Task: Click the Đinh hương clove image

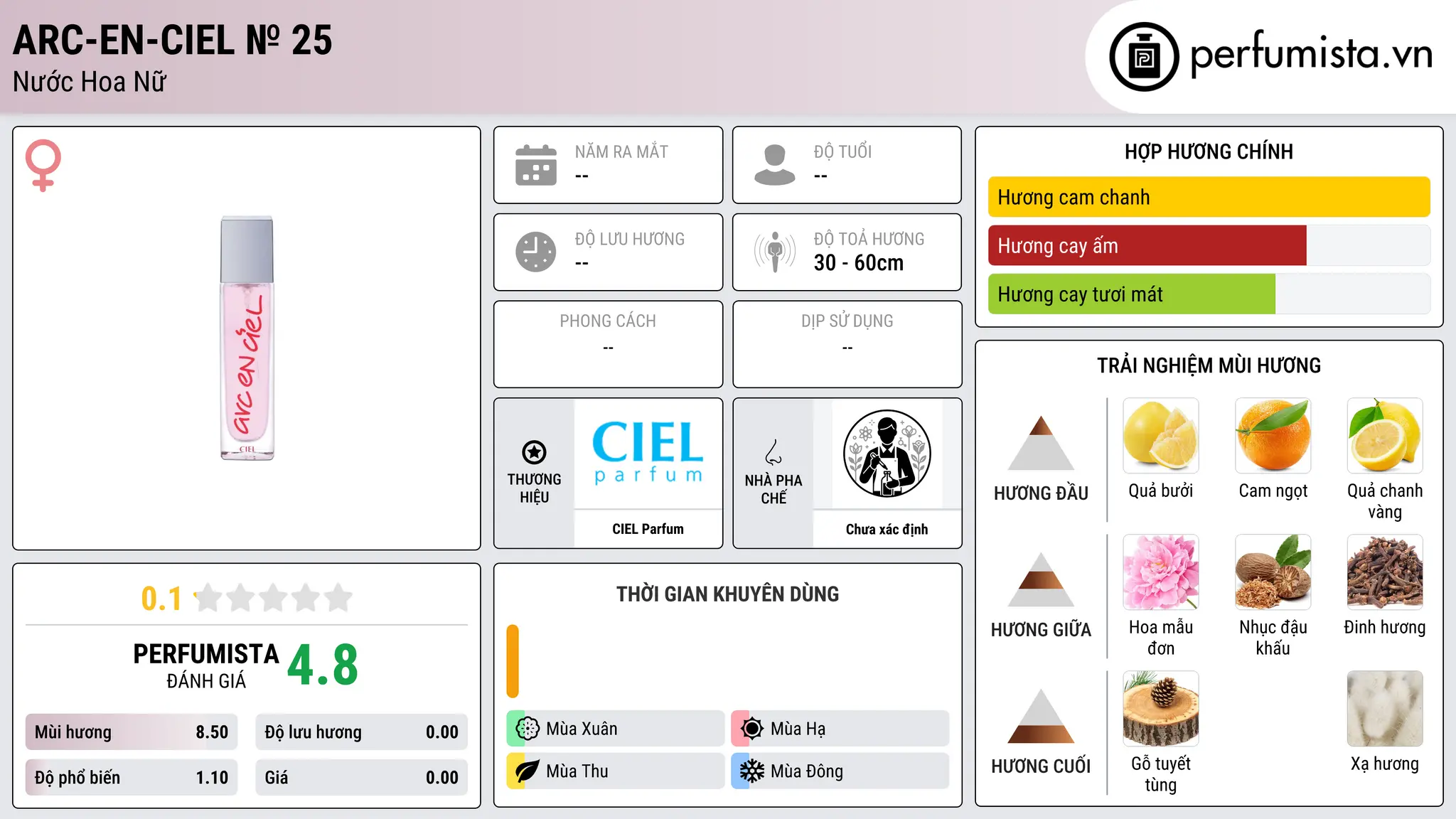Action: [1385, 572]
